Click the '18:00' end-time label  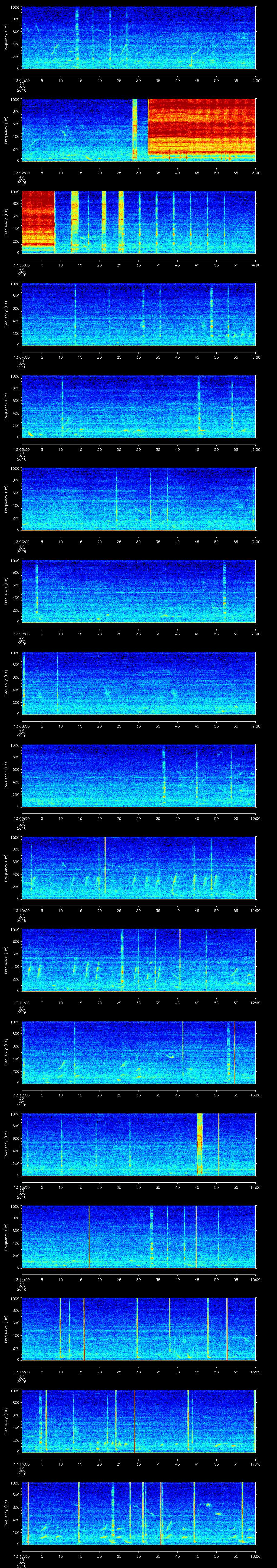[255, 1556]
